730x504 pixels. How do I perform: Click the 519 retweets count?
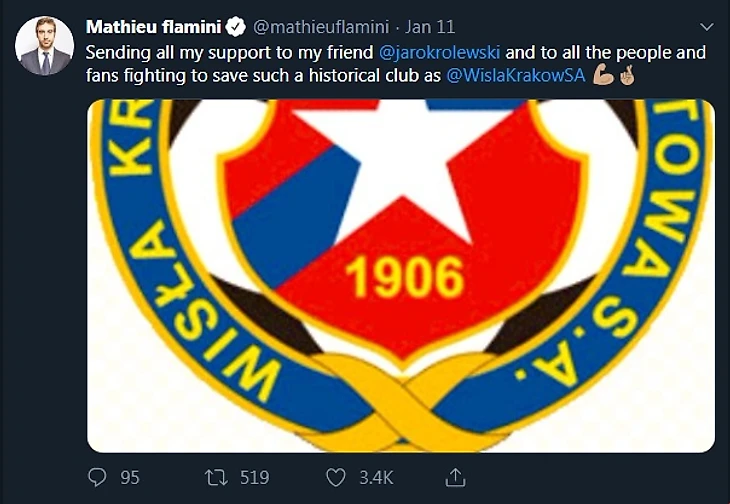[x=254, y=477]
